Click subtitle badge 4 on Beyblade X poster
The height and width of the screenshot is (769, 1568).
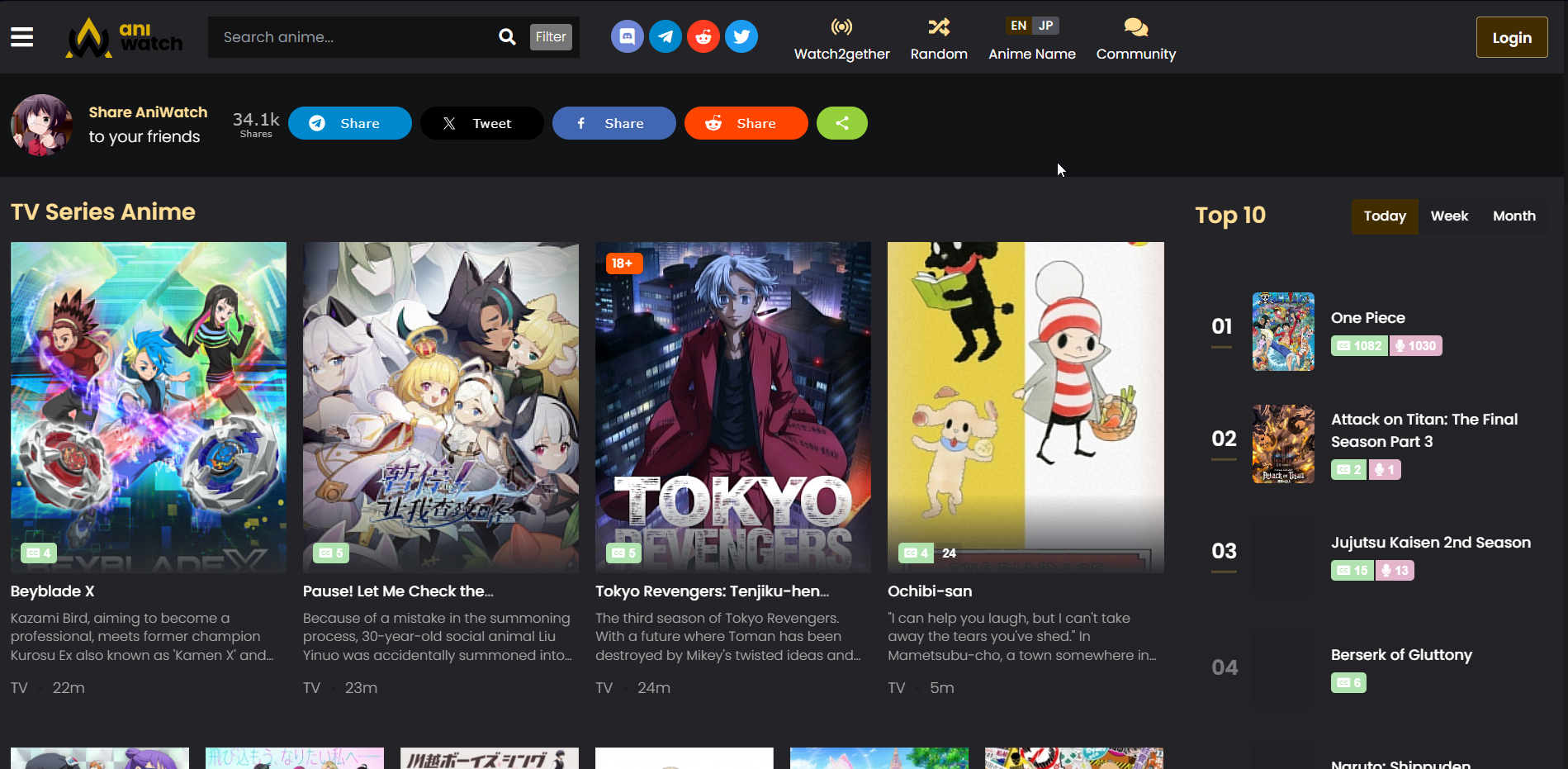(x=39, y=553)
